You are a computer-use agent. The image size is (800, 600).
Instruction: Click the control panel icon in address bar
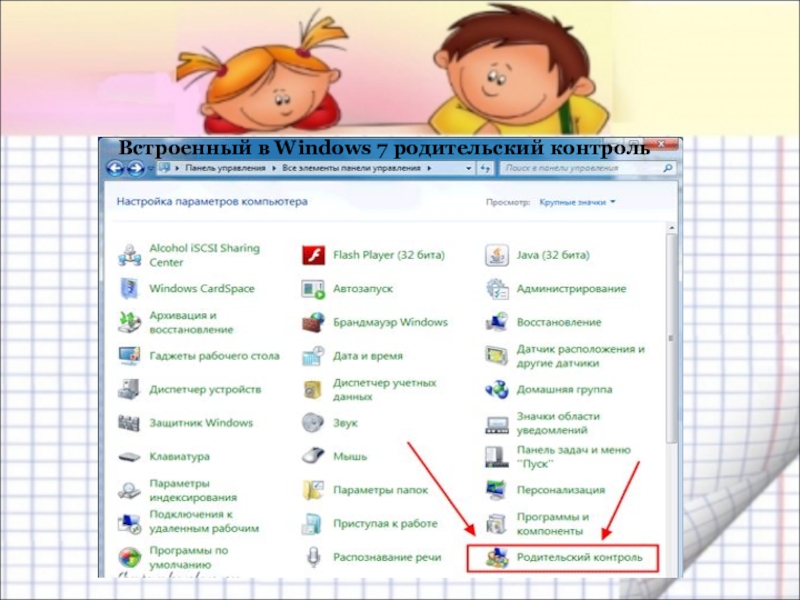click(x=164, y=167)
